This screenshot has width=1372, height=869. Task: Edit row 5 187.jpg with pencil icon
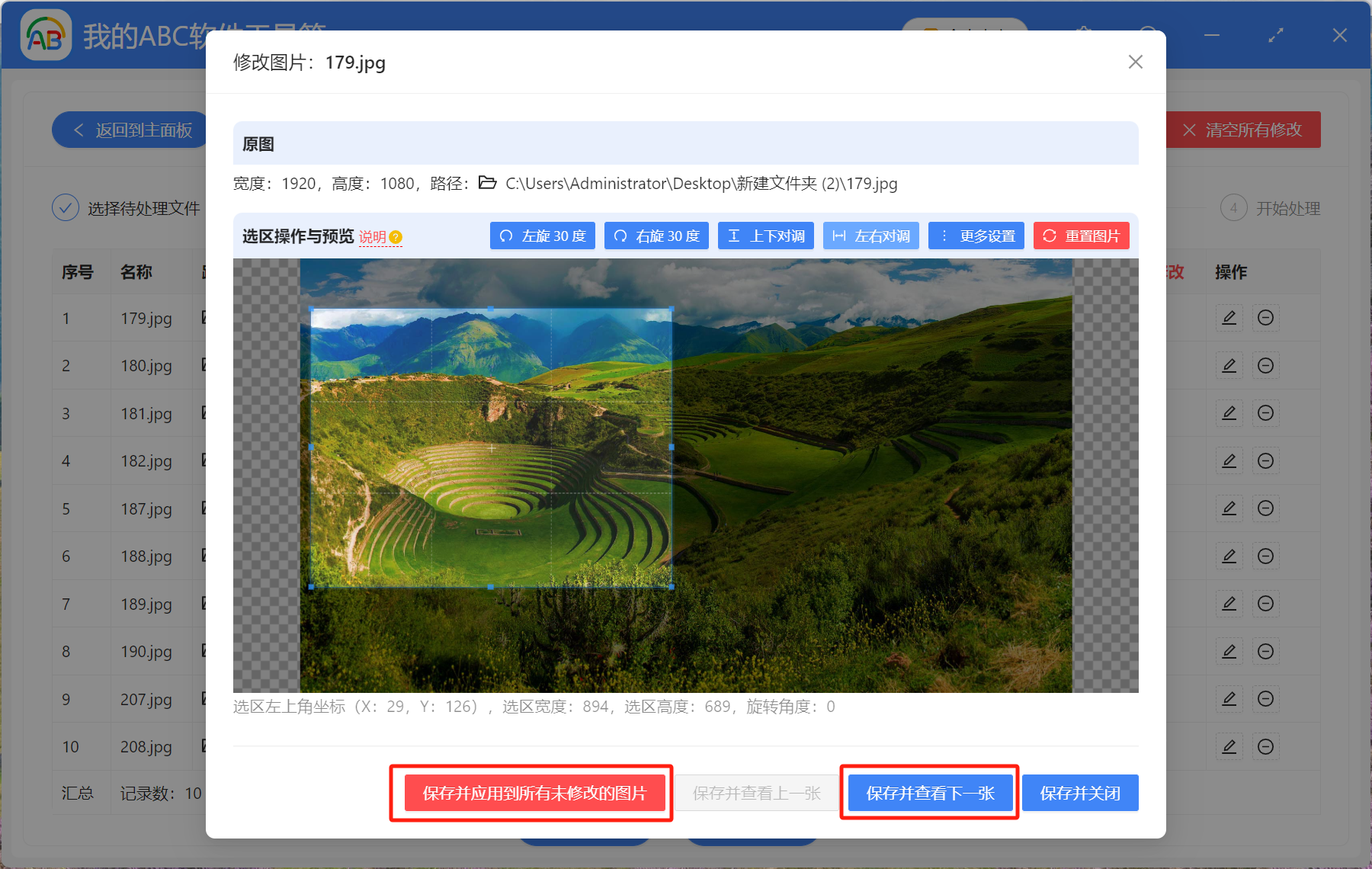[1229, 508]
